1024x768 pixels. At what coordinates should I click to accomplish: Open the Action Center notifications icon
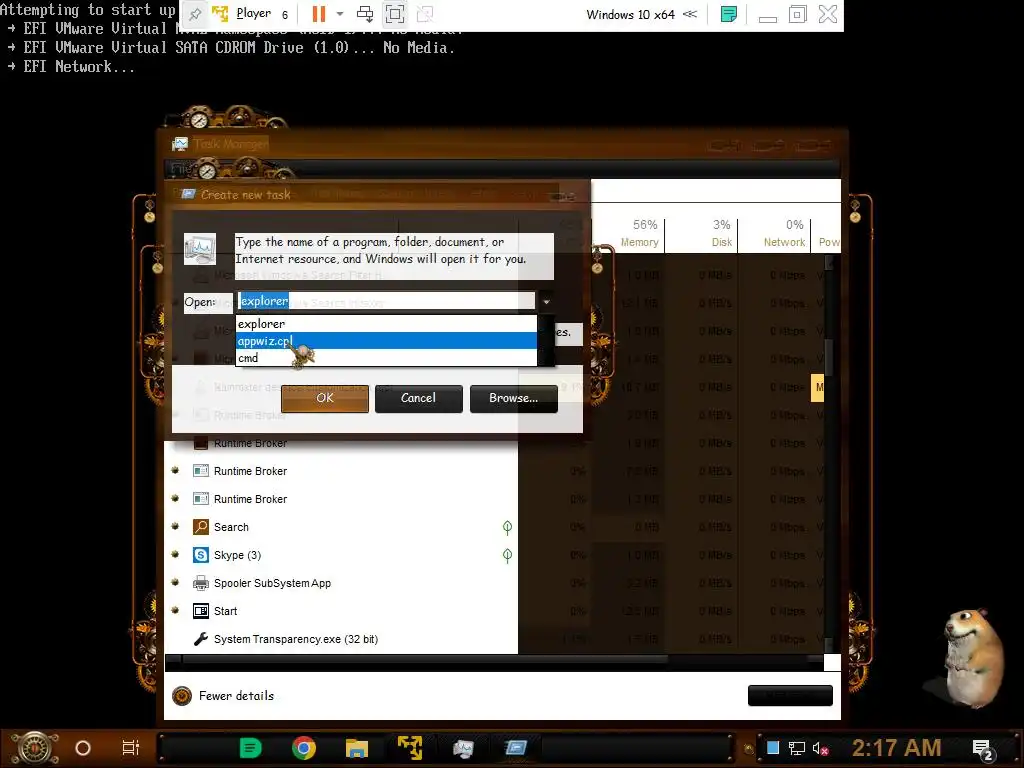[x=982, y=749]
